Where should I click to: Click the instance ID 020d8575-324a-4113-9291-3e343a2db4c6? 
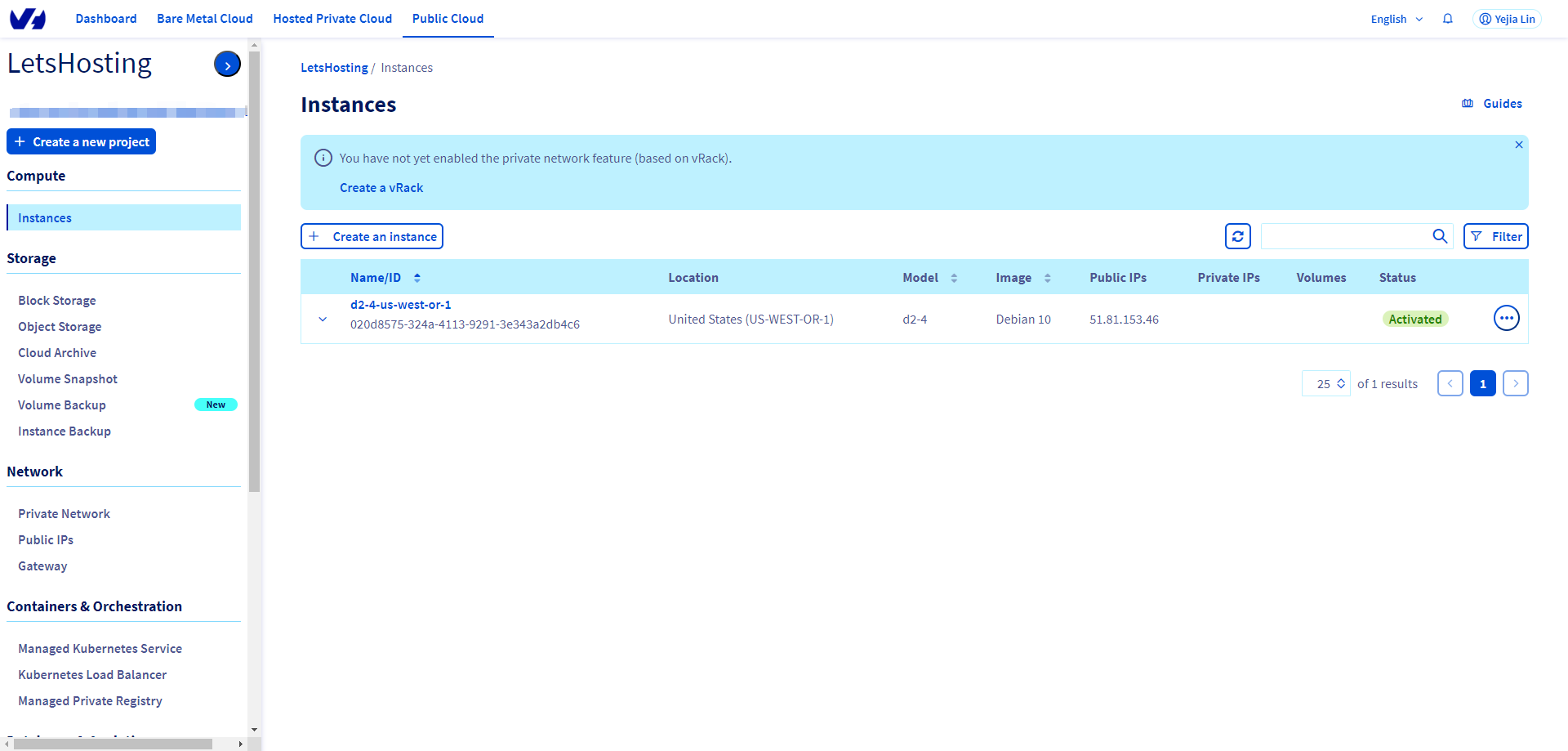pyautogui.click(x=465, y=324)
